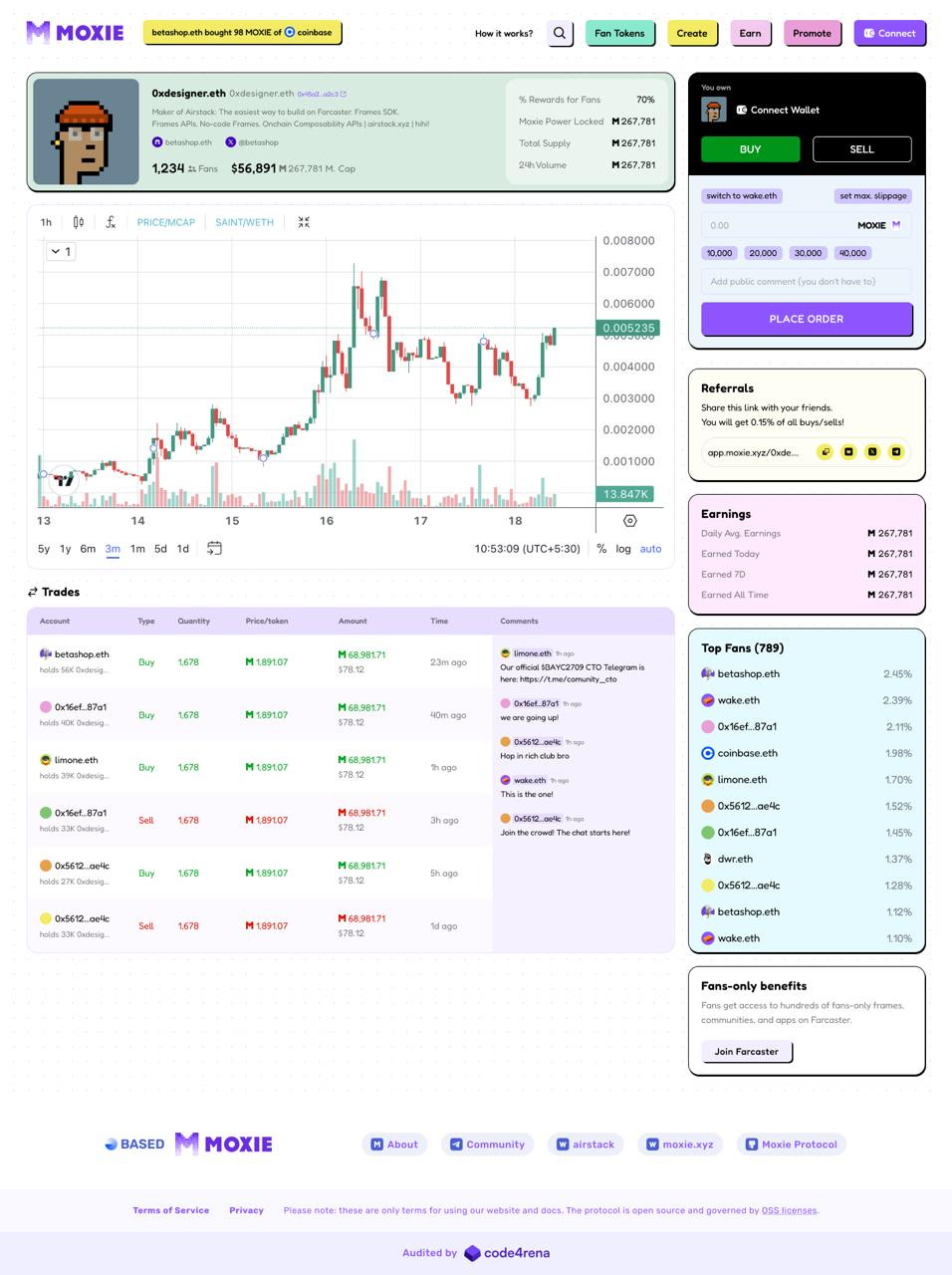The image size is (952, 1275).
Task: Select the 6m chart range
Action: pos(88,549)
